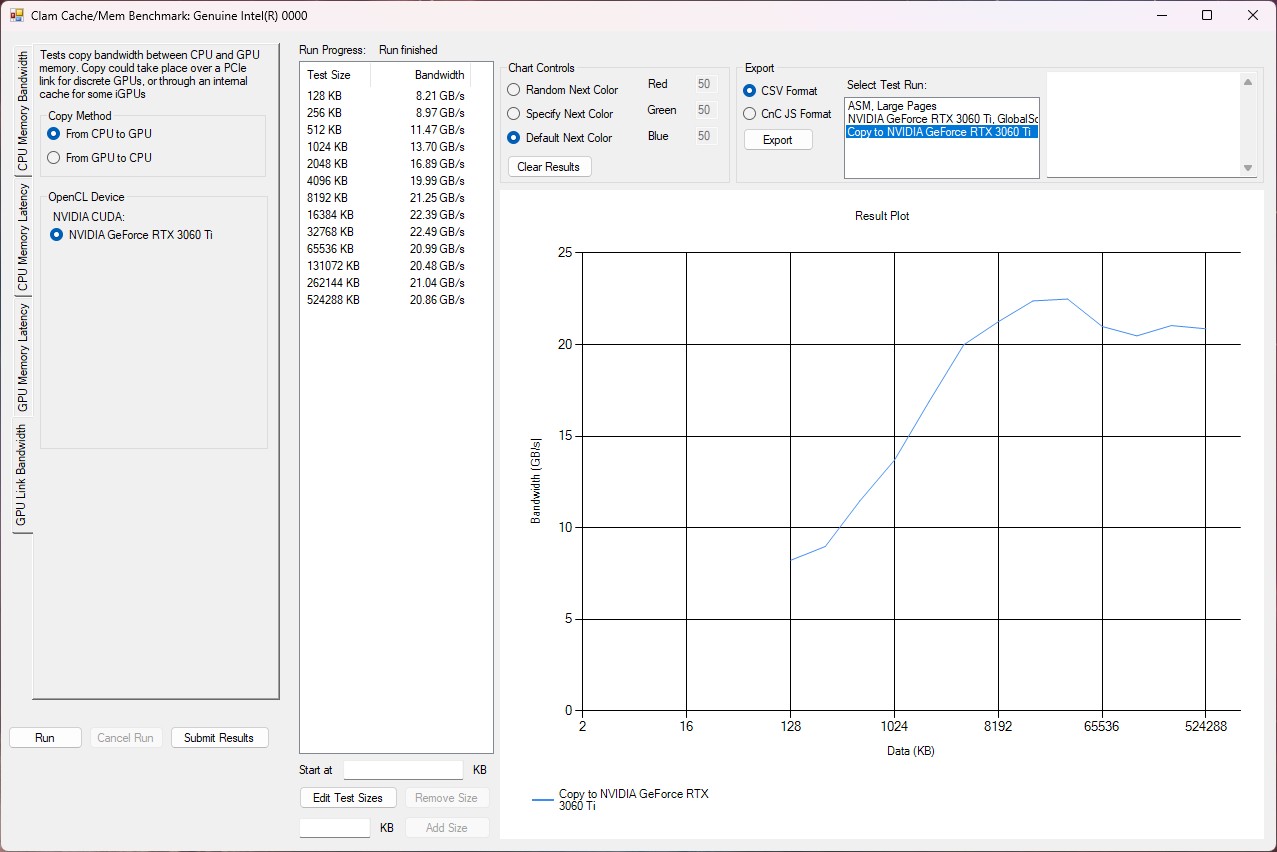This screenshot has height=852, width=1277.
Task: Choose Specify Next Color option
Action: (560, 114)
